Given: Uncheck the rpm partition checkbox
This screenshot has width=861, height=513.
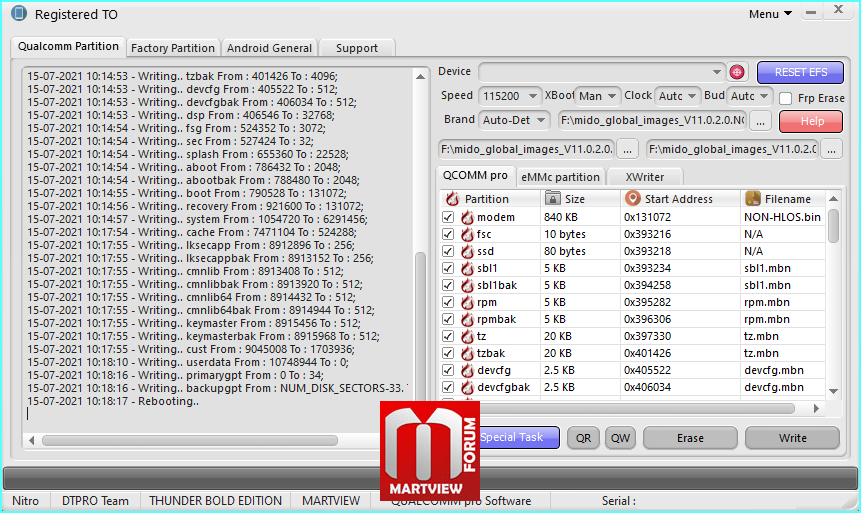Looking at the screenshot, I should click(448, 303).
